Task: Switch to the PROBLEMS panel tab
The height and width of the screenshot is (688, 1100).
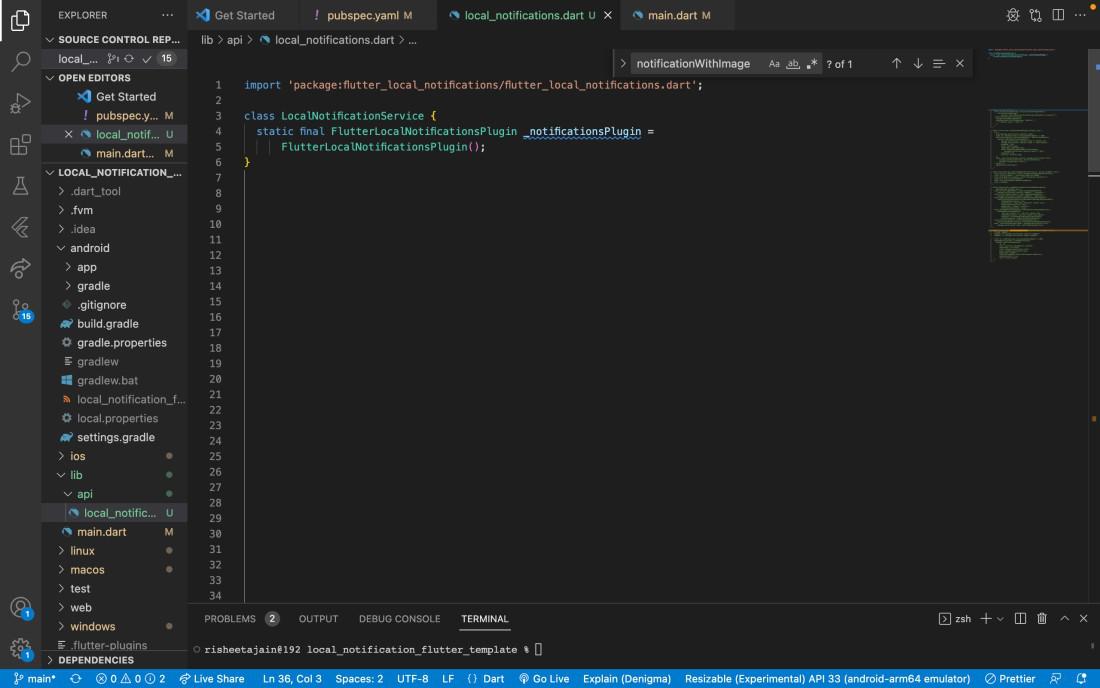Action: [x=230, y=619]
